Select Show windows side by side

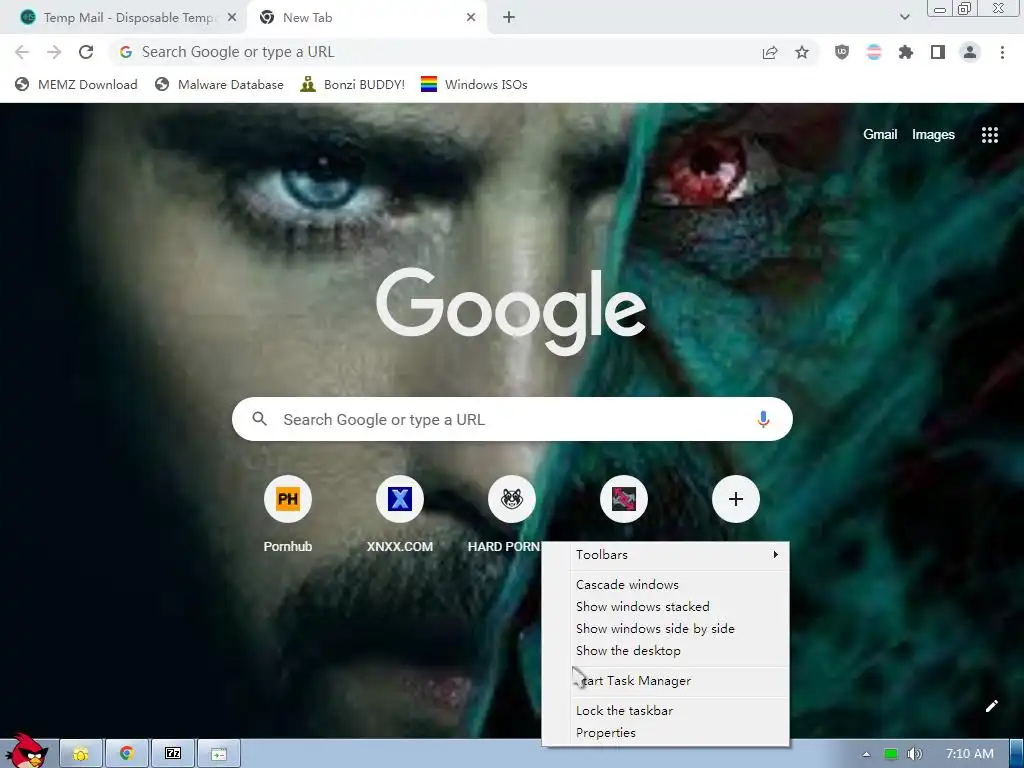tap(665, 629)
